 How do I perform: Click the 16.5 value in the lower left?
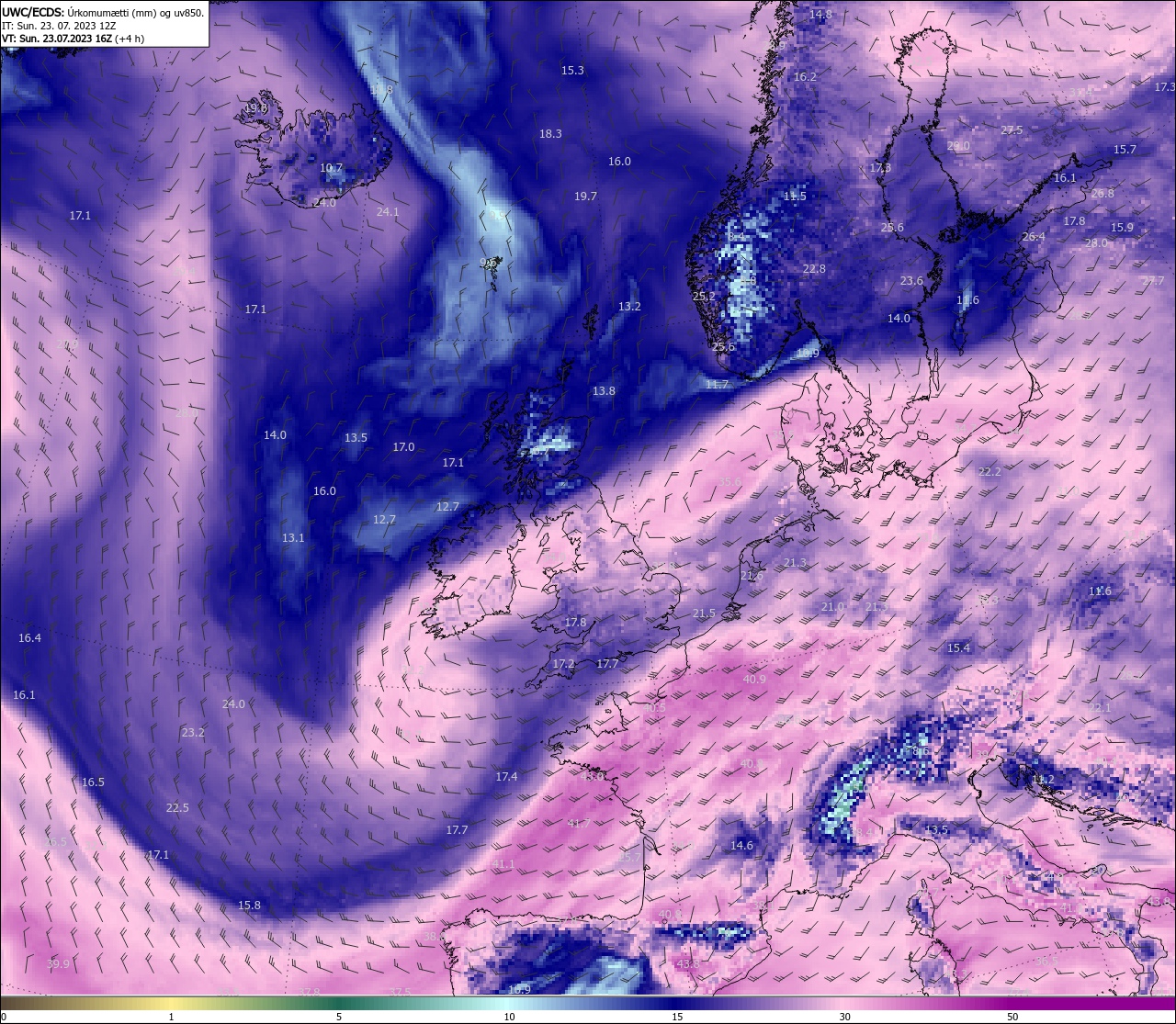(x=93, y=782)
